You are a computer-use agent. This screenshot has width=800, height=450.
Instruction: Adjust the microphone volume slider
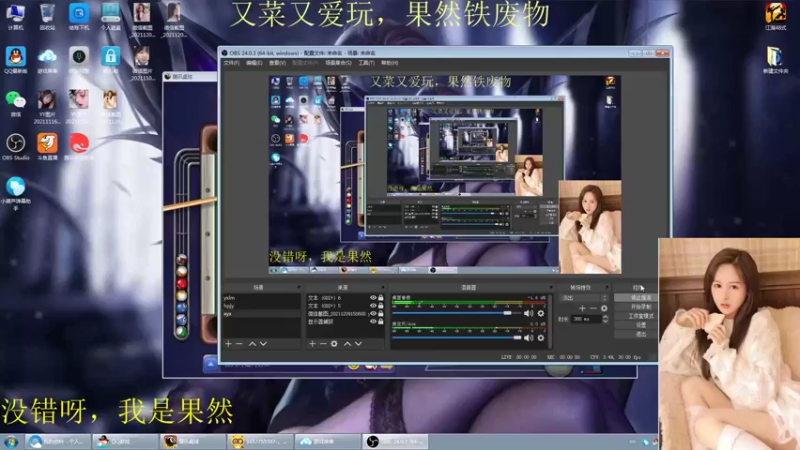tap(457, 337)
